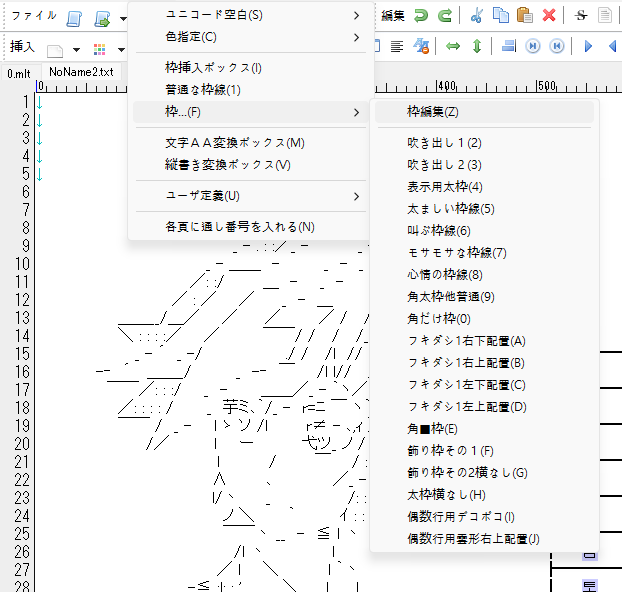The height and width of the screenshot is (592, 622).
Task: Expand the 色指定(C) submenu
Action: tap(250, 37)
